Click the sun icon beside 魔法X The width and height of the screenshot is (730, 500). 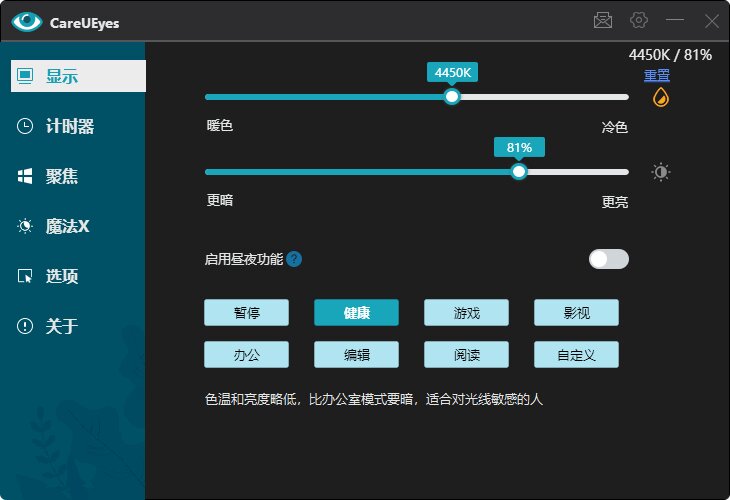click(25, 226)
